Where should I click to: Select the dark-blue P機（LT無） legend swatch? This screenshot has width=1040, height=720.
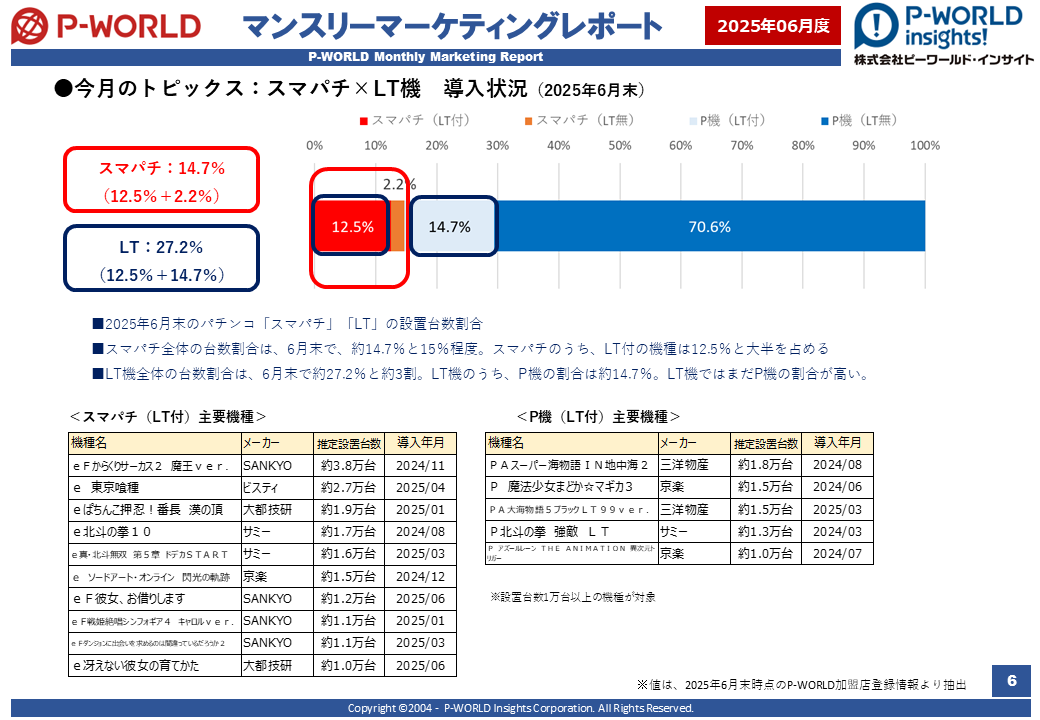coord(824,121)
